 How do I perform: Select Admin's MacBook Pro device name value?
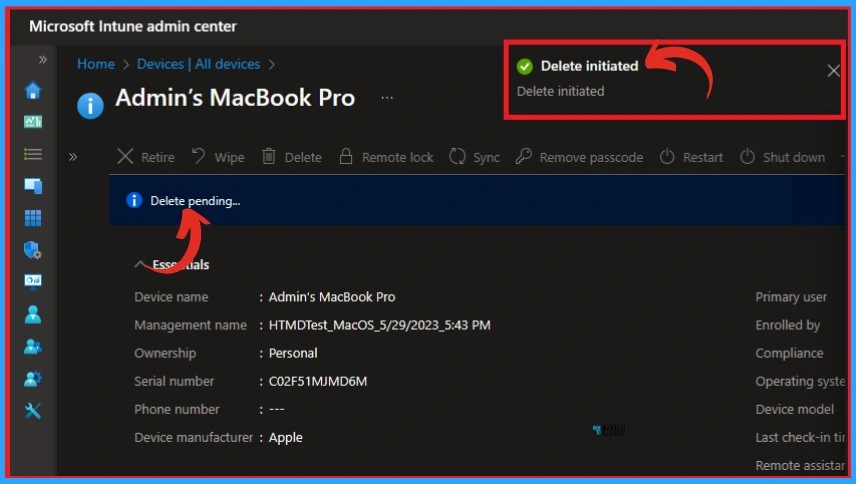pos(332,297)
